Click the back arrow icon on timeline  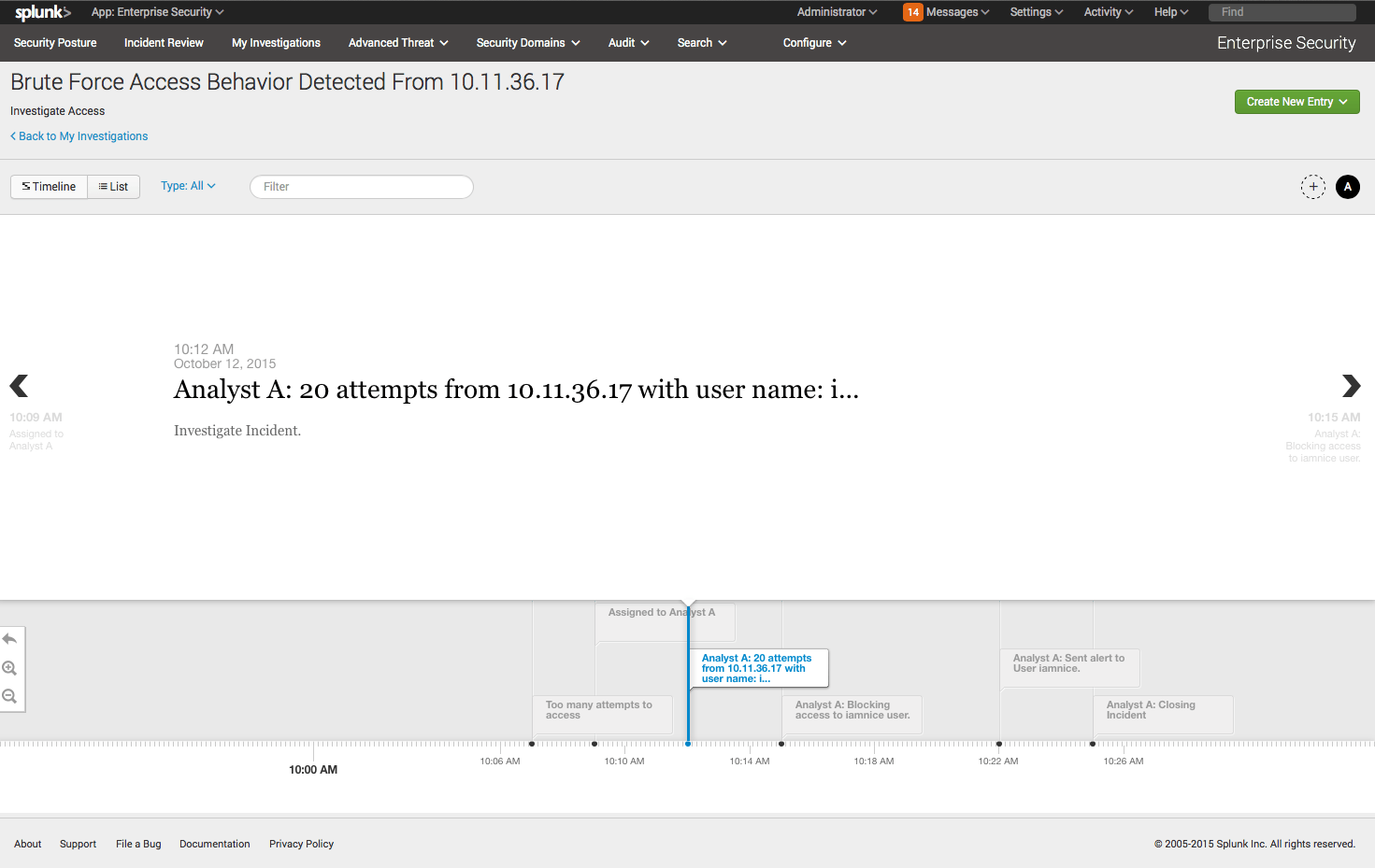pos(10,639)
